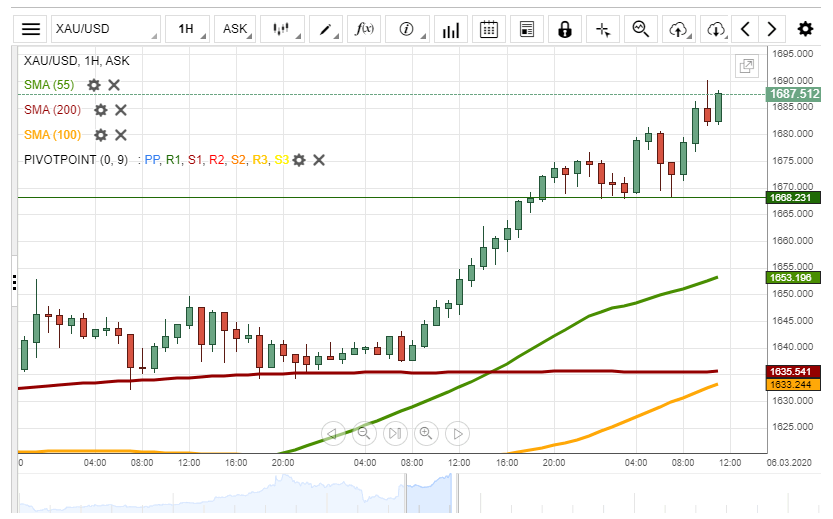Click the SMA 100 value label 1633.244

[x=793, y=385]
